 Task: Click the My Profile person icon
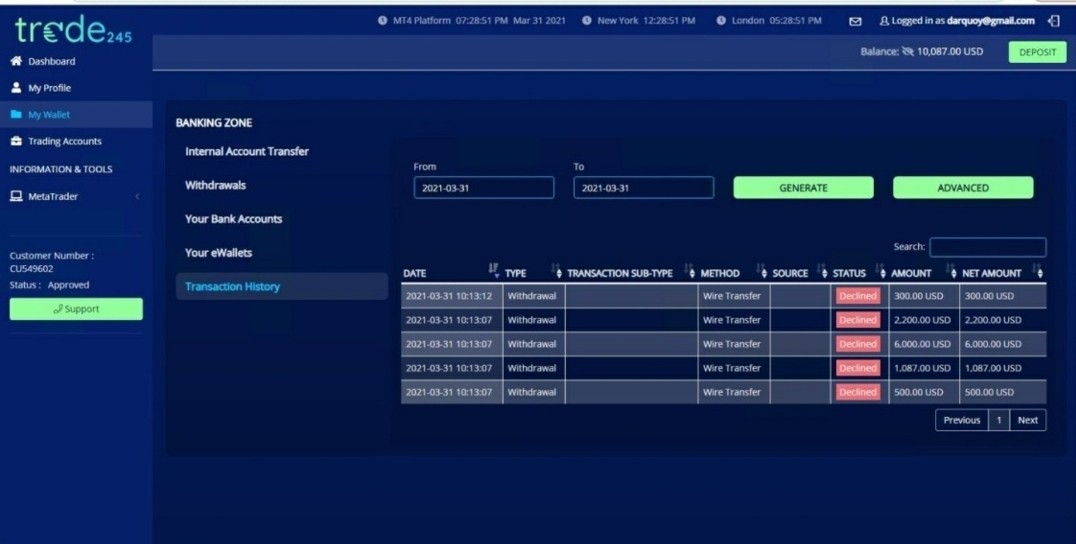(x=16, y=88)
